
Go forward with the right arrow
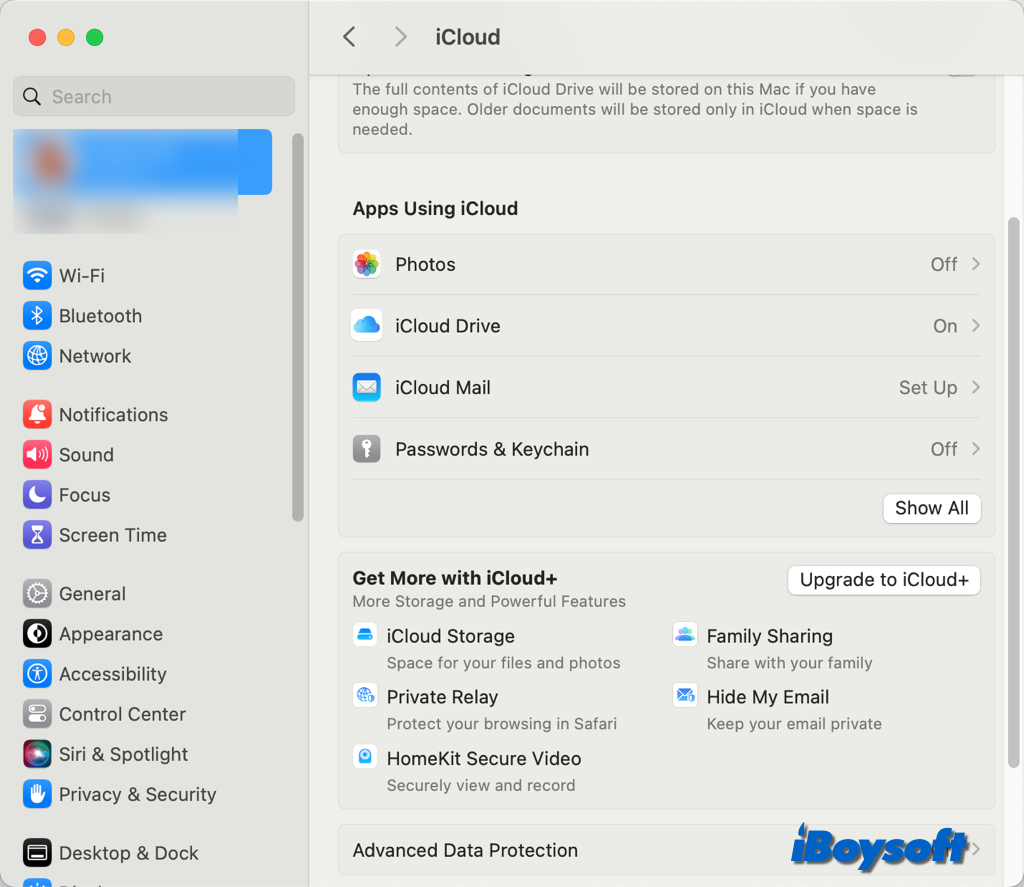tap(400, 37)
